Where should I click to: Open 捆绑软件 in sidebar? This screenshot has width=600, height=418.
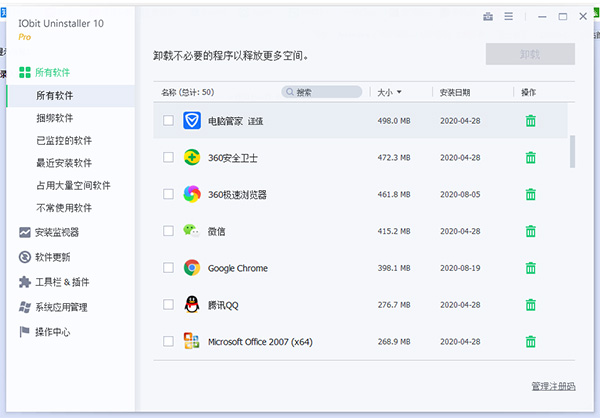[55, 118]
